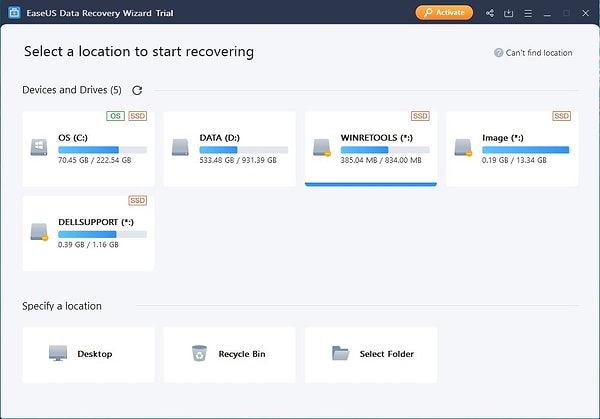600x419 pixels.
Task: Click the DATA (D:) usage bar
Action: tap(244, 150)
